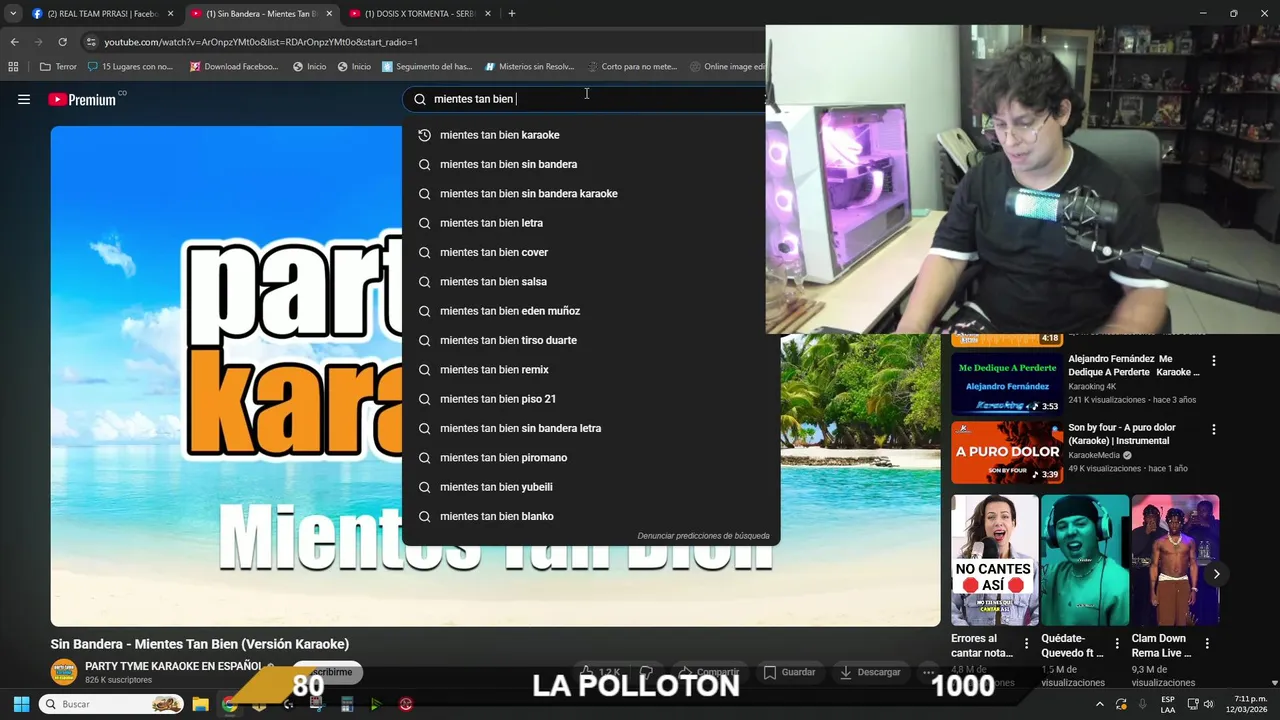Open the A PURO DOLOR video thumbnail

pyautogui.click(x=1007, y=452)
